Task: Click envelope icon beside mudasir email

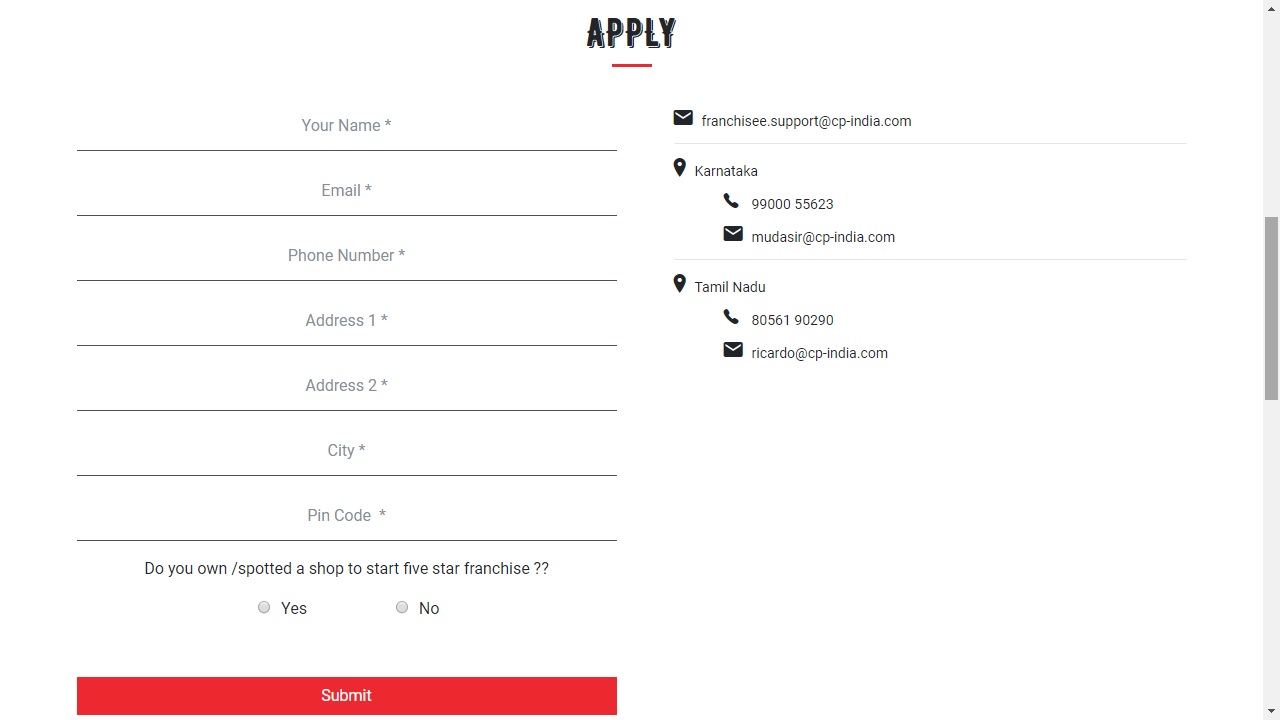Action: click(733, 234)
